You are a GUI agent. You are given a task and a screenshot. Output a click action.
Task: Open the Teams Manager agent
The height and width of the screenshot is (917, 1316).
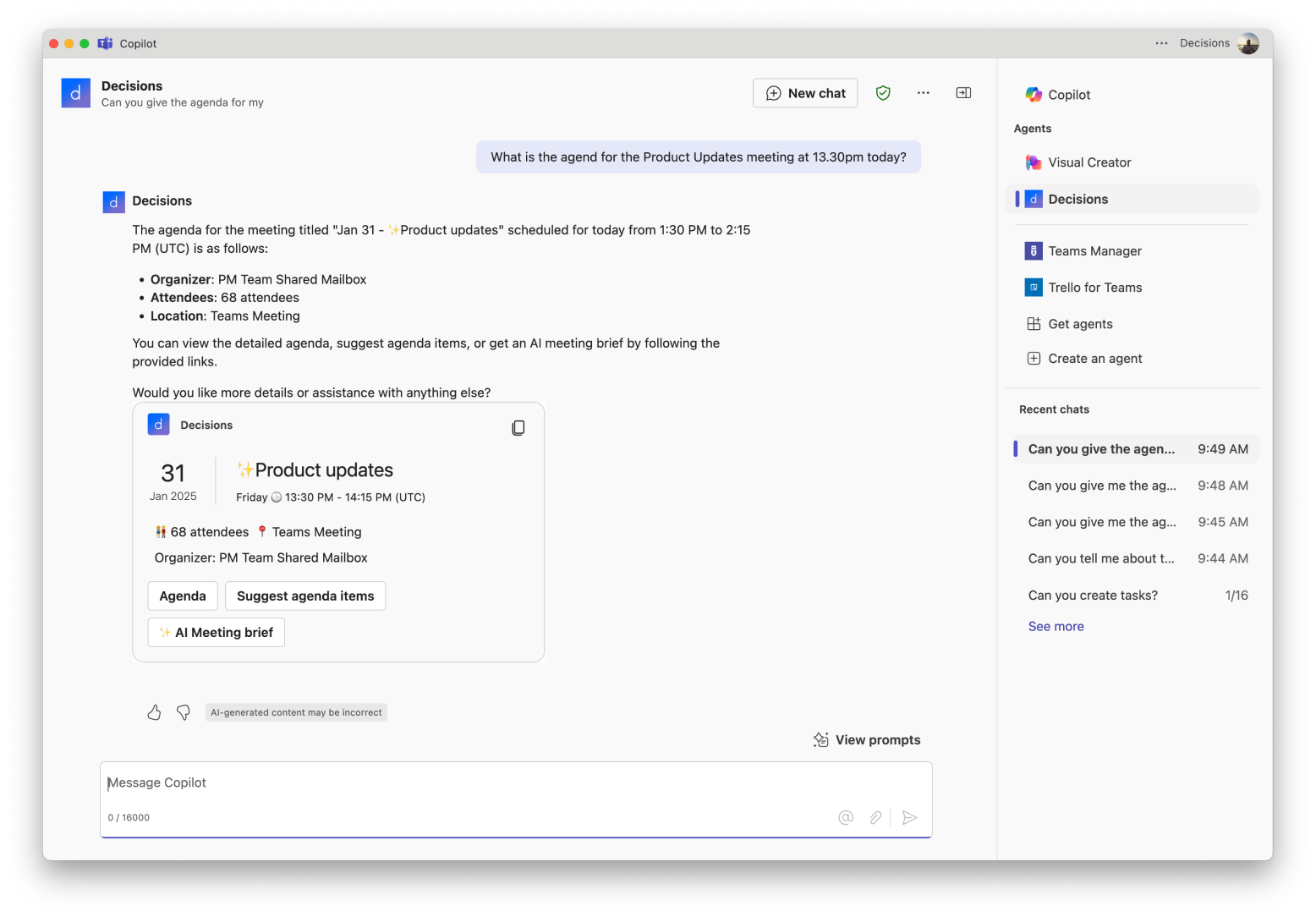click(x=1132, y=251)
